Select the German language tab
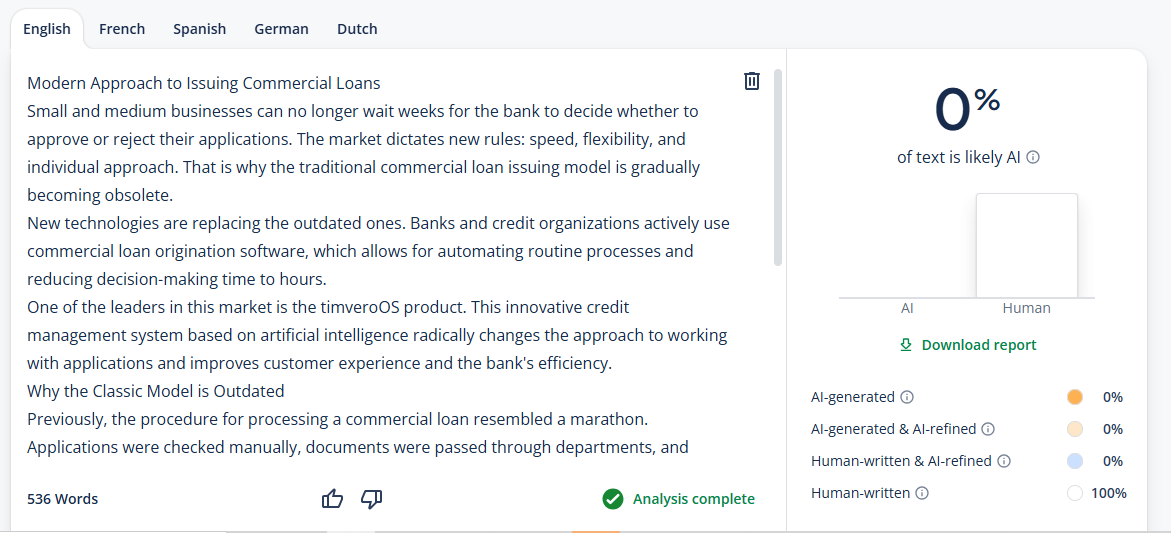The width and height of the screenshot is (1171, 533). point(281,29)
